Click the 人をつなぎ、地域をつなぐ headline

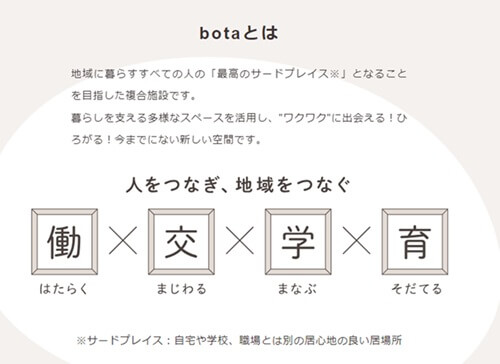pos(239,185)
